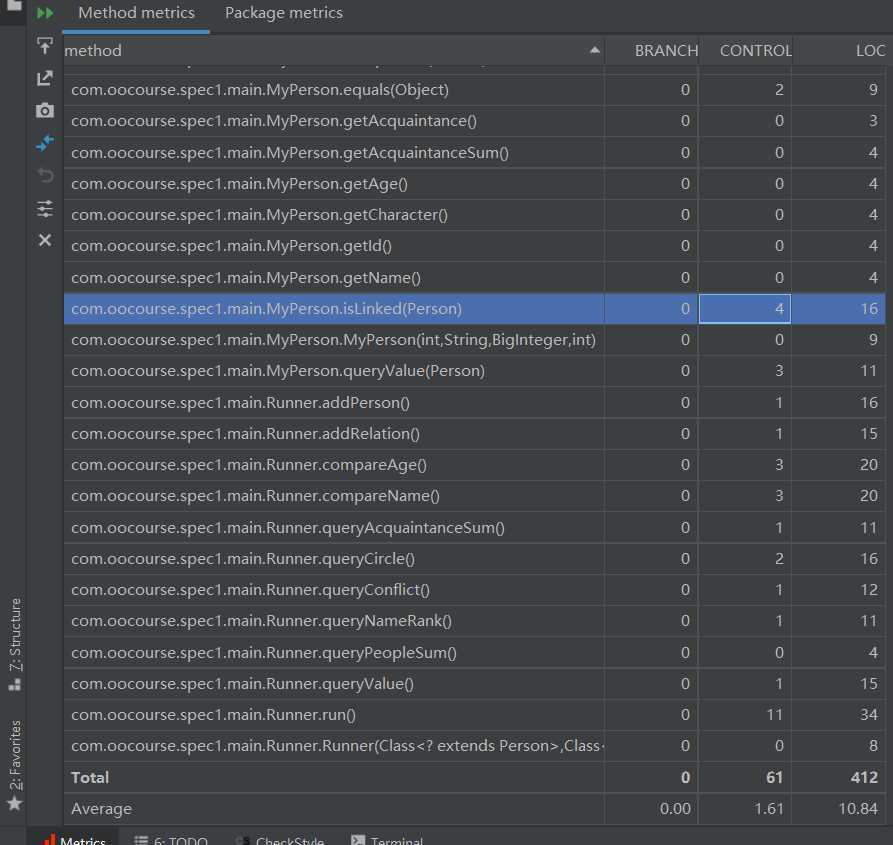
Task: Click the greyed-out undo arrow icon
Action: coord(45,176)
